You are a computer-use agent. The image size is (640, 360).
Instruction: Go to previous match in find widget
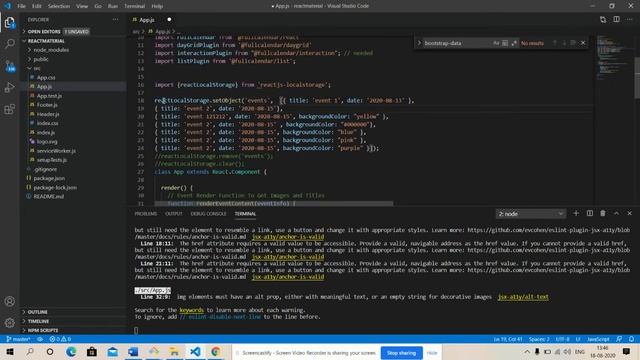(554, 43)
